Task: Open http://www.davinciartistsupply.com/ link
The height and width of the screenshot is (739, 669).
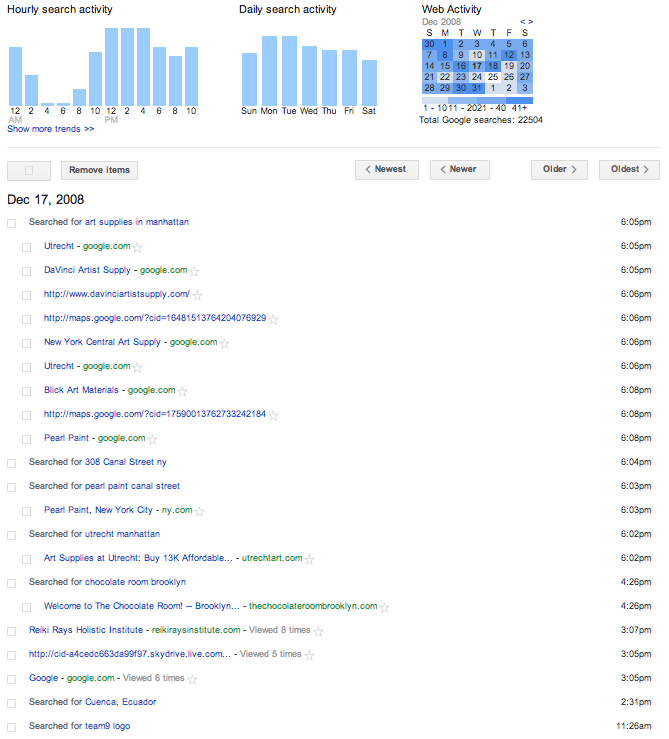Action: [117, 294]
